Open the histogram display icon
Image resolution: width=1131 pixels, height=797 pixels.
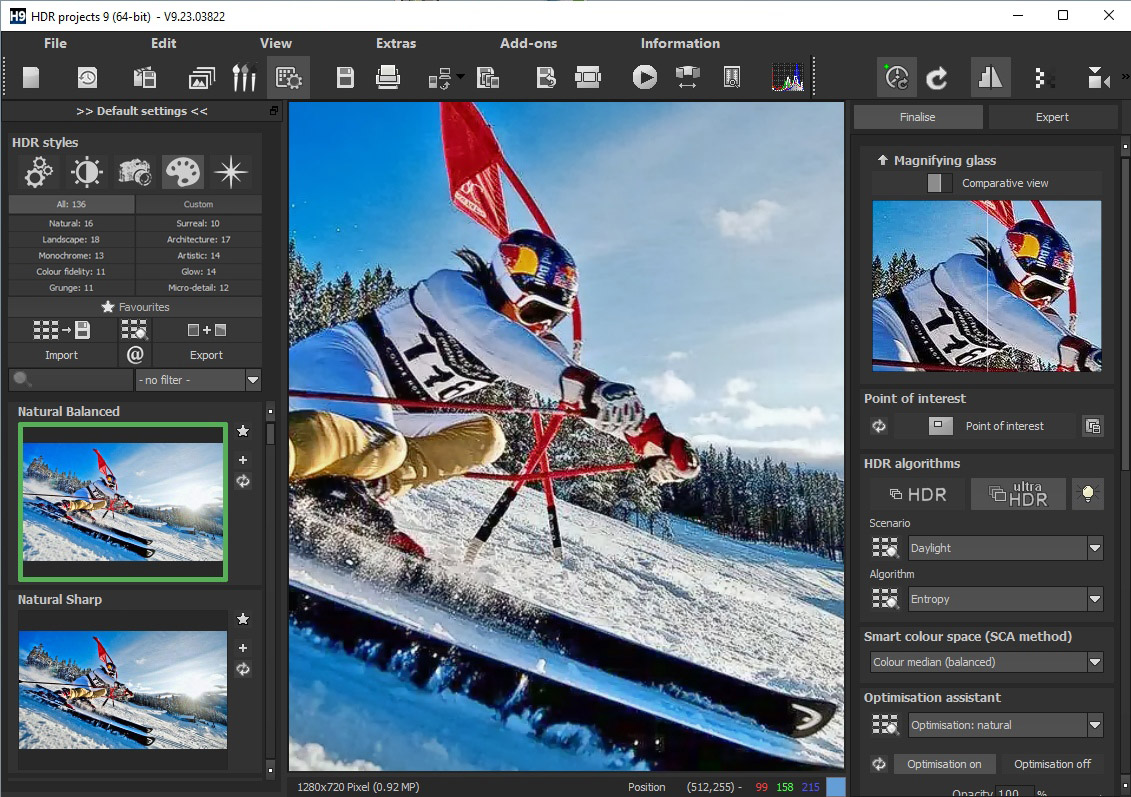(x=787, y=77)
